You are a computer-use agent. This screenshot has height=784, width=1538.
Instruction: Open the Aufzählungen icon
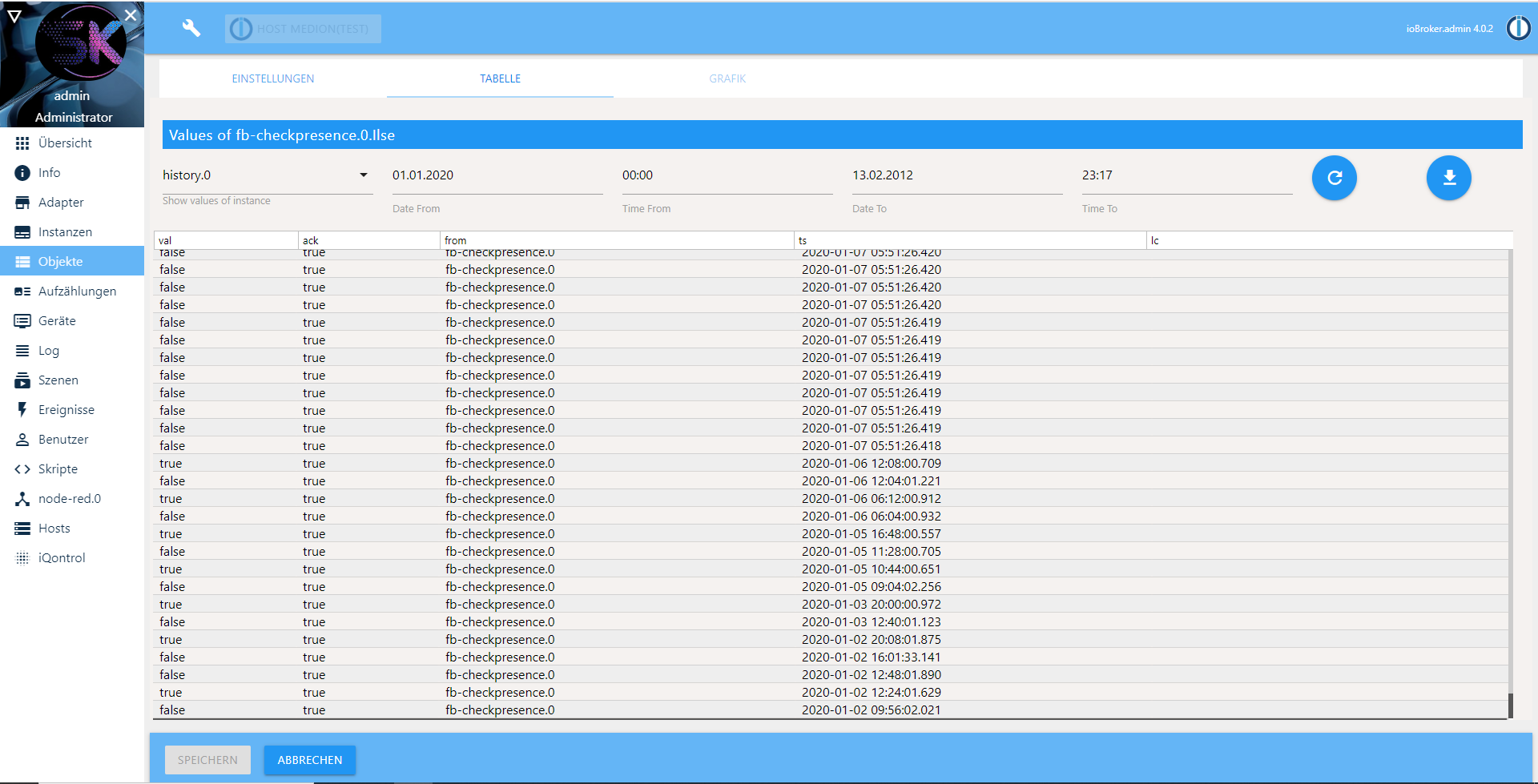22,291
